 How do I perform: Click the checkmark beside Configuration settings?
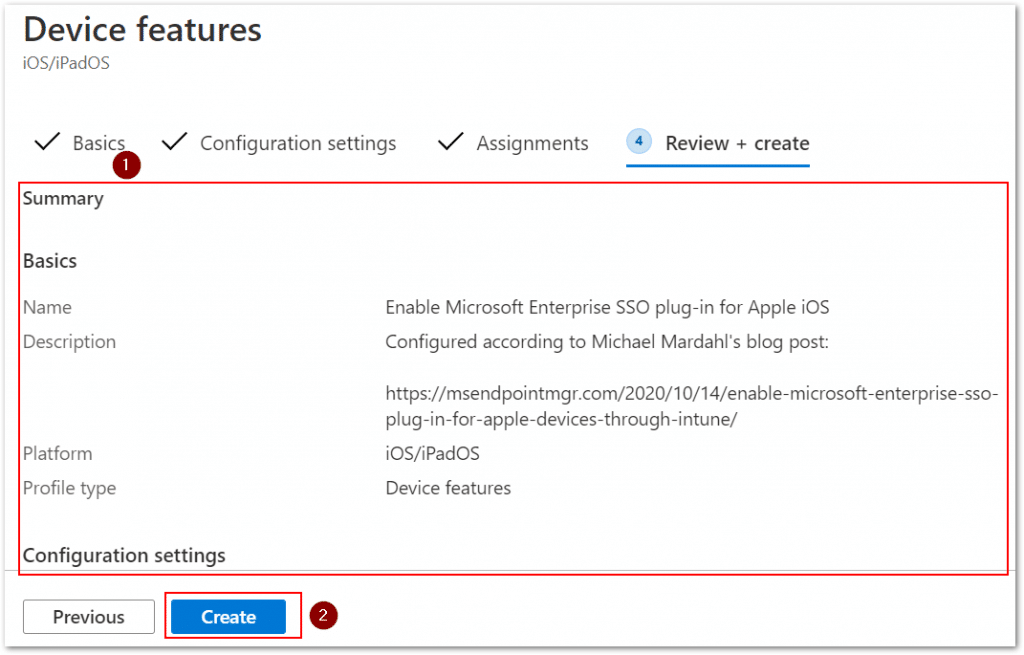click(x=174, y=142)
